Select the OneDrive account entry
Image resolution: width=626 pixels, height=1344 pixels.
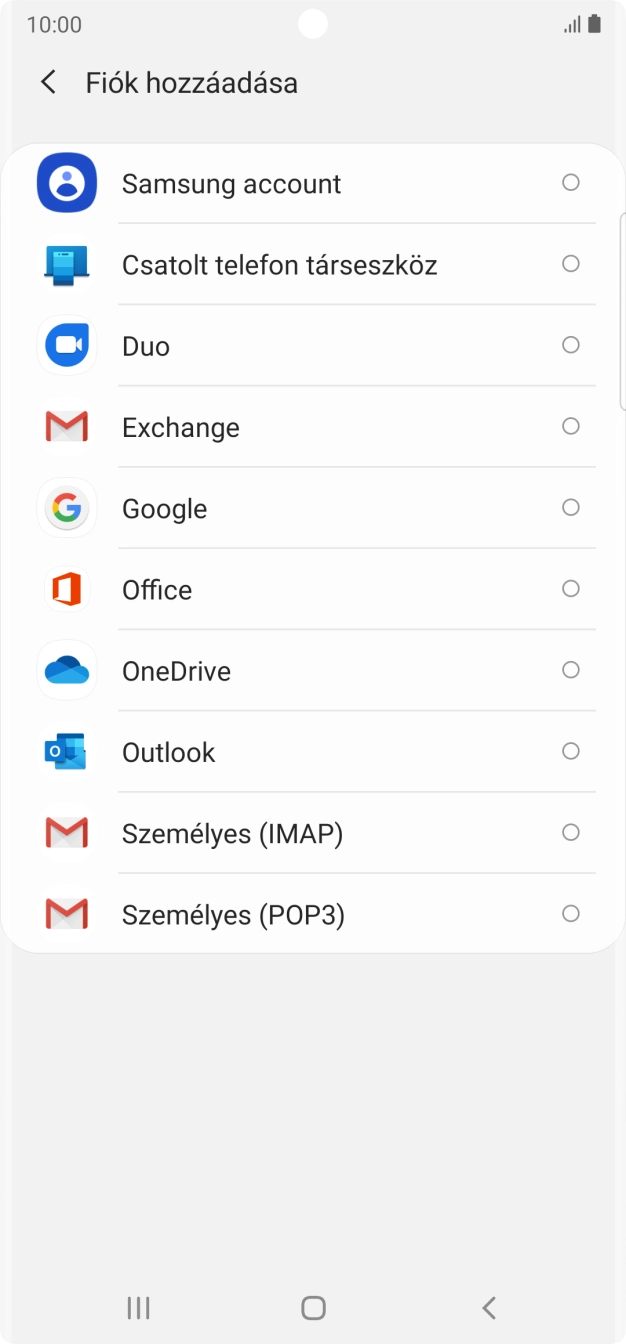pyautogui.click(x=178, y=670)
